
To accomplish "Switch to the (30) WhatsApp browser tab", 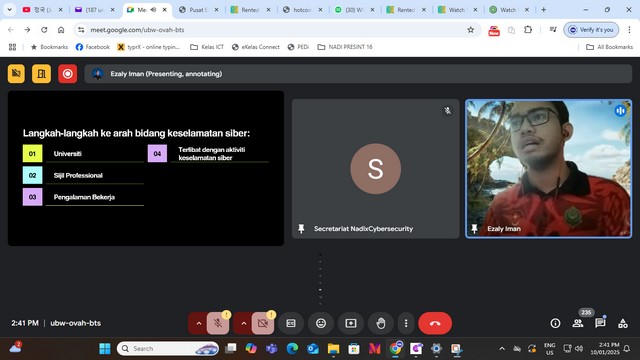I will [x=354, y=10].
